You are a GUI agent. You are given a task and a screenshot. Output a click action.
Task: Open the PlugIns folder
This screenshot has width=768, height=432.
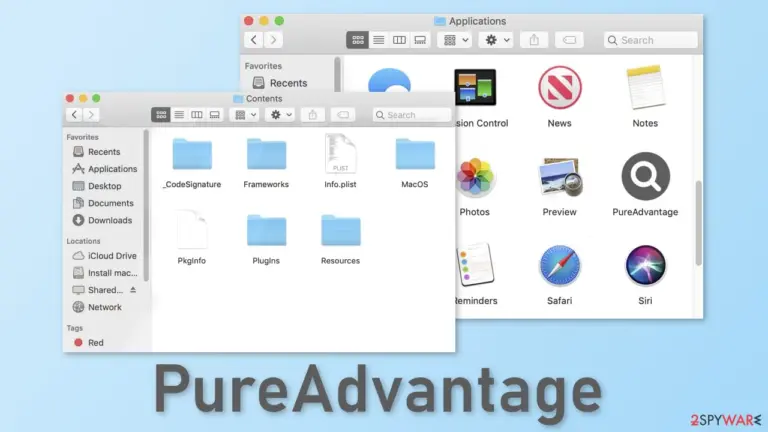tap(266, 230)
